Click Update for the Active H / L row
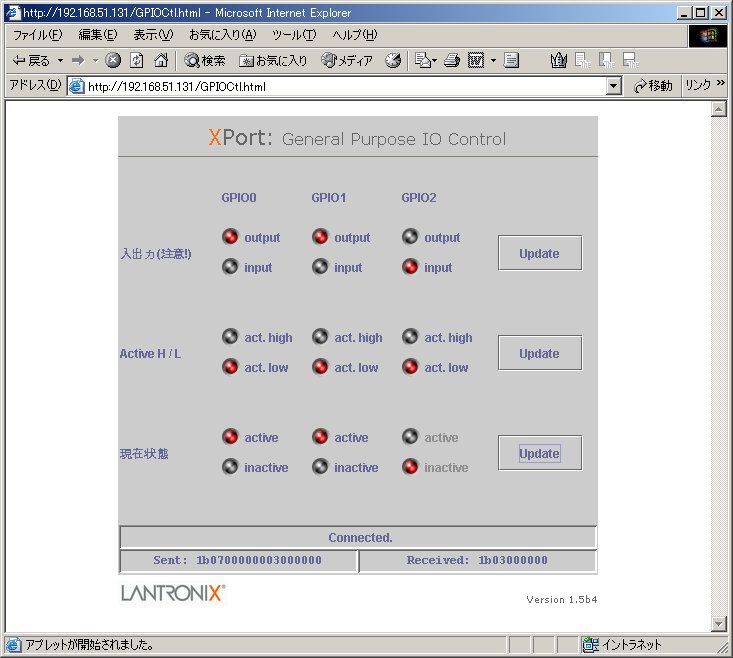Screen dimensions: 733x658 point(540,353)
